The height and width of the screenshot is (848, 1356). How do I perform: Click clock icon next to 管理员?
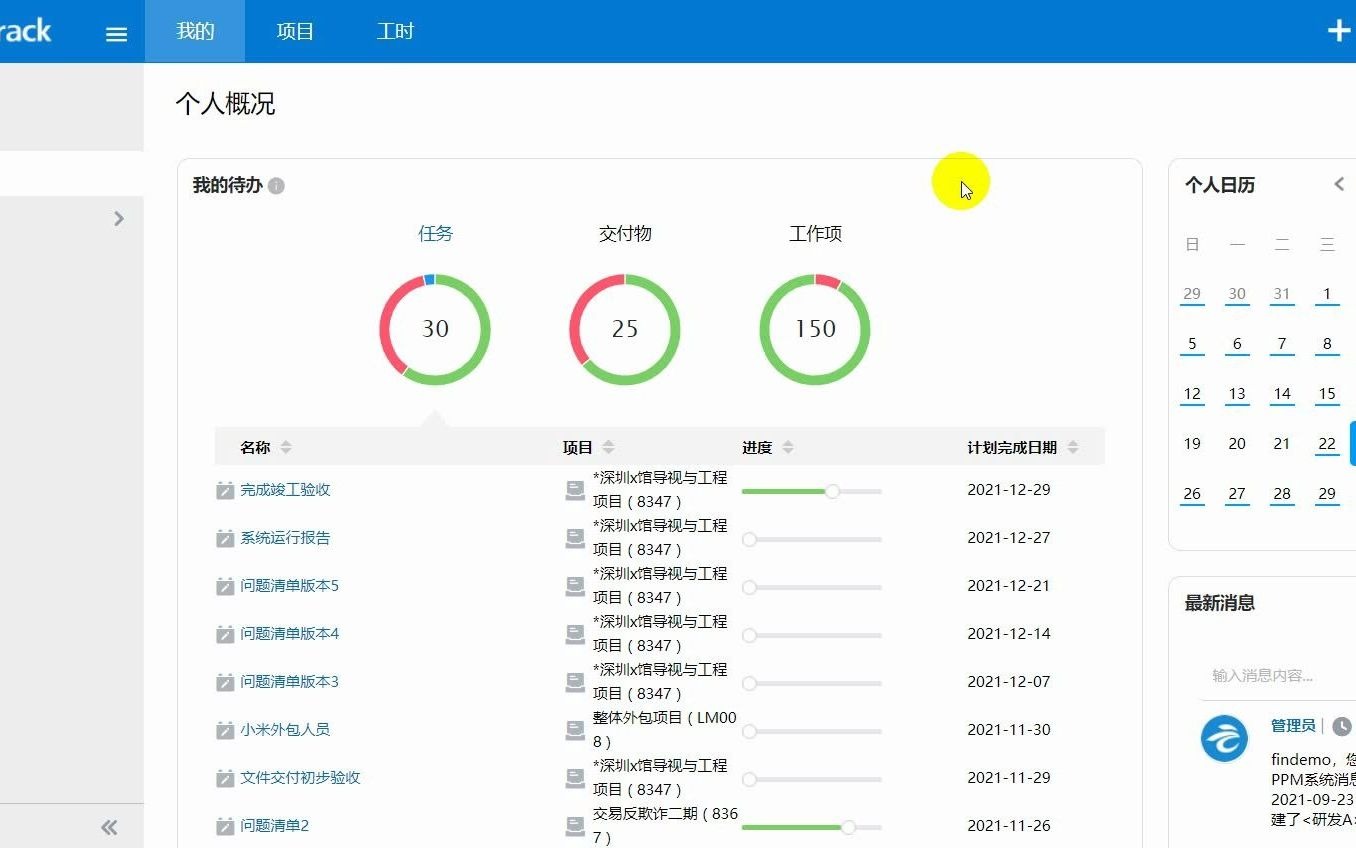[1342, 726]
